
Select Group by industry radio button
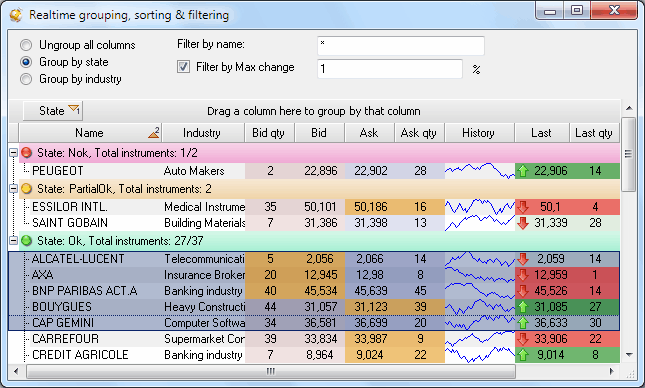click(26, 79)
